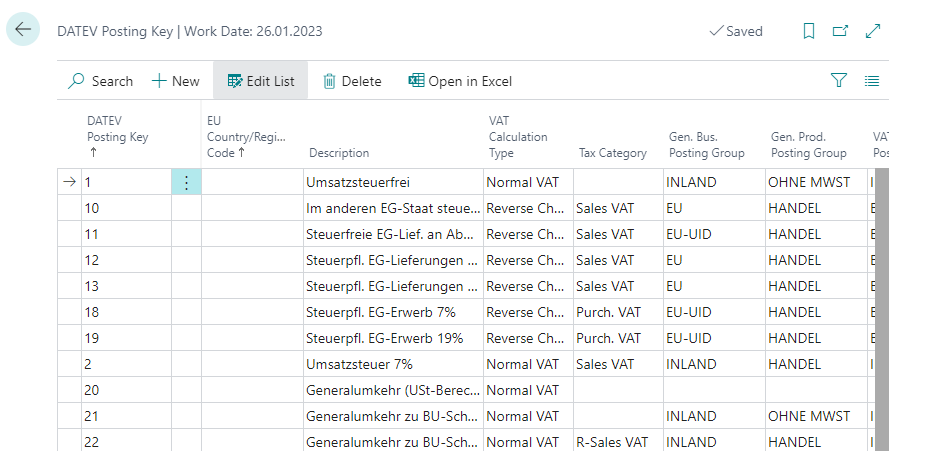
Task: Click OHNE MWST cell in row 1
Action: pyautogui.click(x=815, y=182)
